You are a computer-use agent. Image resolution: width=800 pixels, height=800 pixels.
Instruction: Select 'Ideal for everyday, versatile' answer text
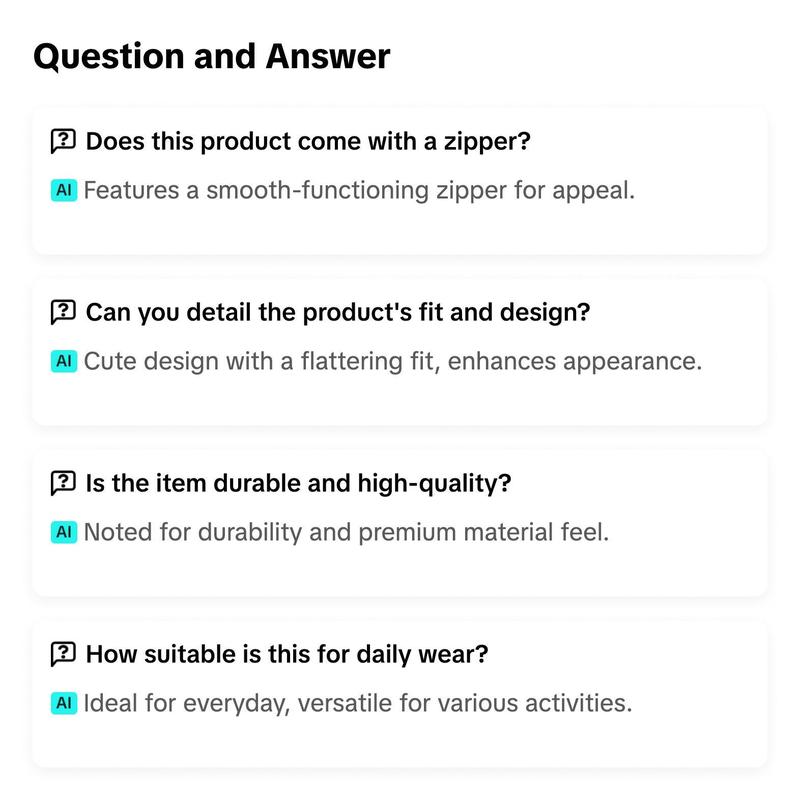(358, 704)
